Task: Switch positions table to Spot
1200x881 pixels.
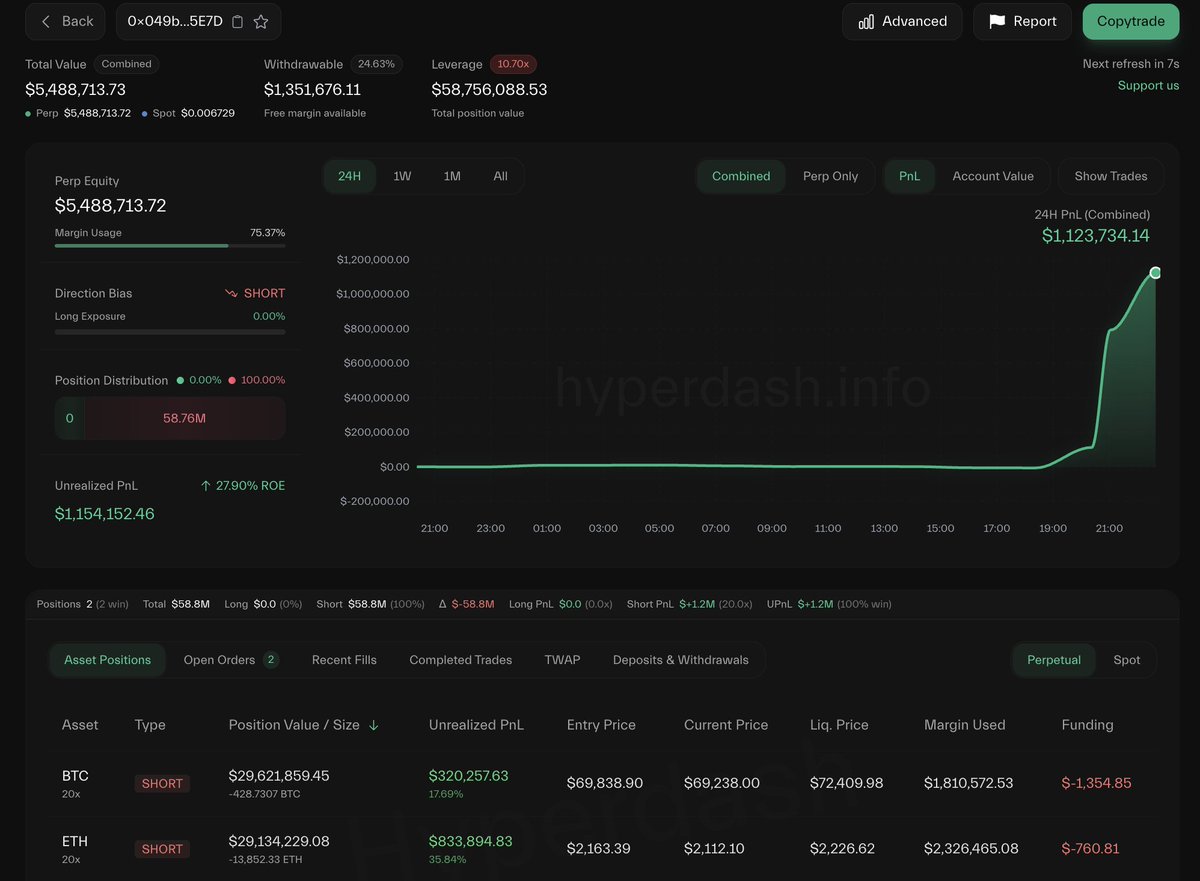Action: pyautogui.click(x=1127, y=660)
